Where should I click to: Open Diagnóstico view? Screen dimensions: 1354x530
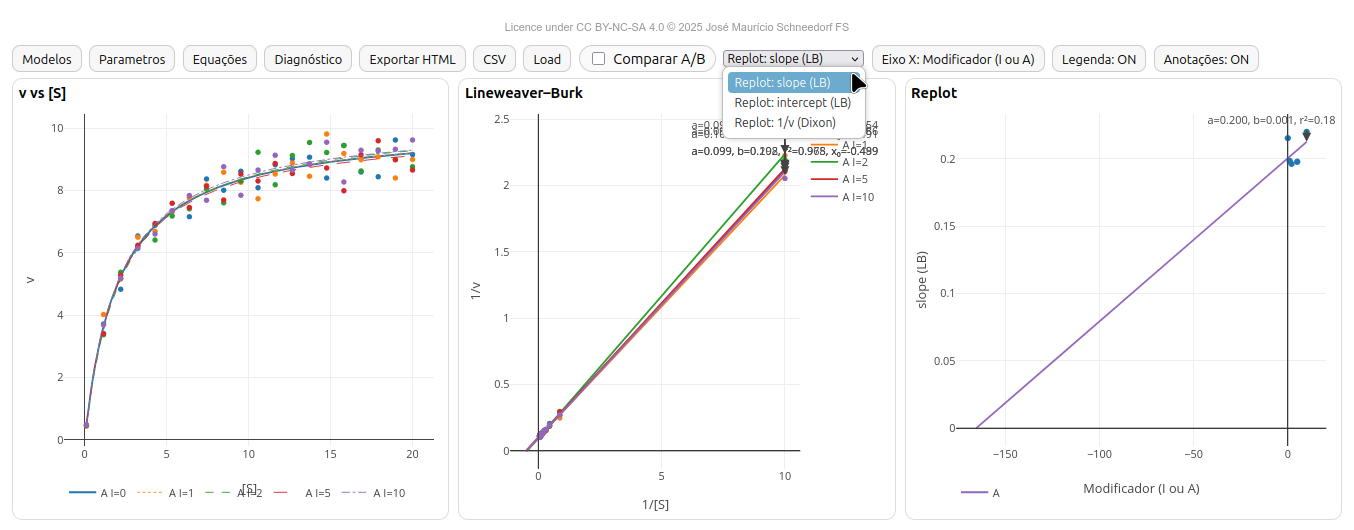(308, 59)
